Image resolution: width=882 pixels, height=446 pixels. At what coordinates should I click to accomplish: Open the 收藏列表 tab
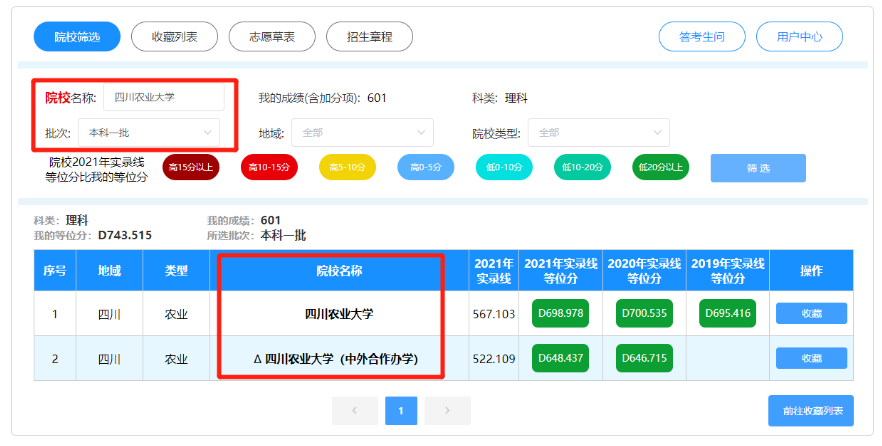click(x=174, y=37)
